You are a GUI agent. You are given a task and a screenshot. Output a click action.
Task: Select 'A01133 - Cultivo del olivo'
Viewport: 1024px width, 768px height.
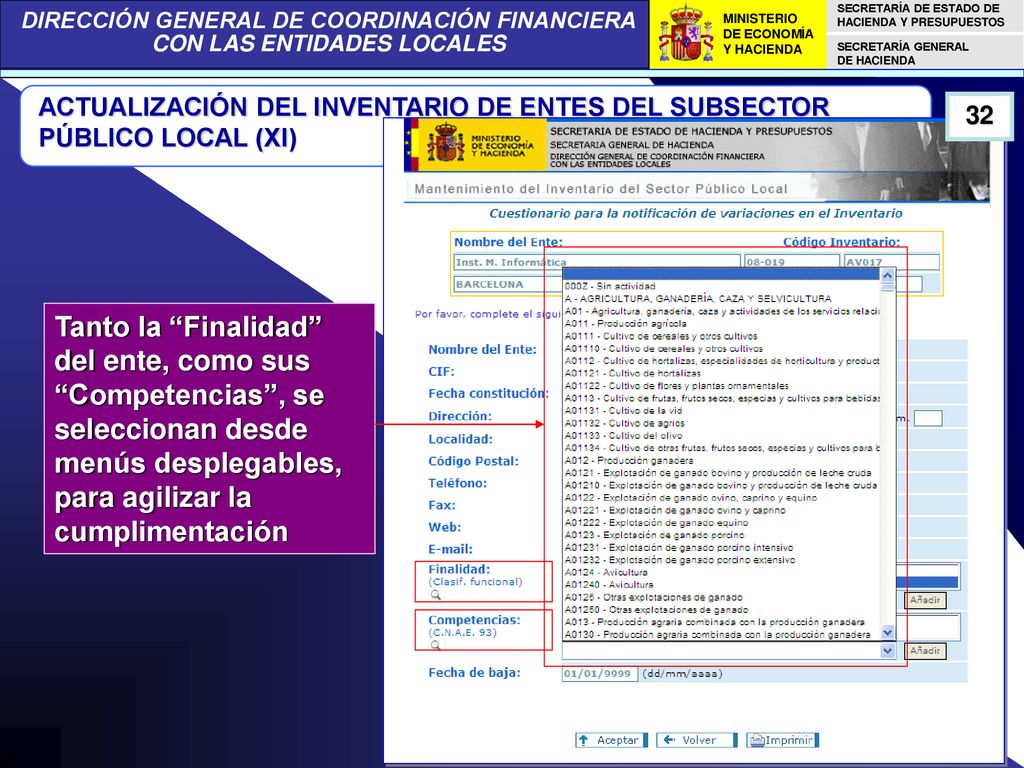722,435
